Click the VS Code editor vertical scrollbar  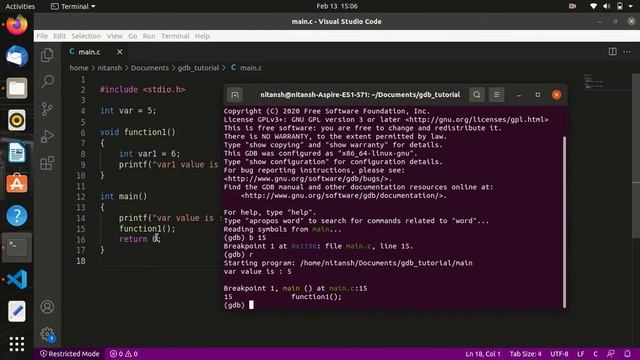[636, 155]
